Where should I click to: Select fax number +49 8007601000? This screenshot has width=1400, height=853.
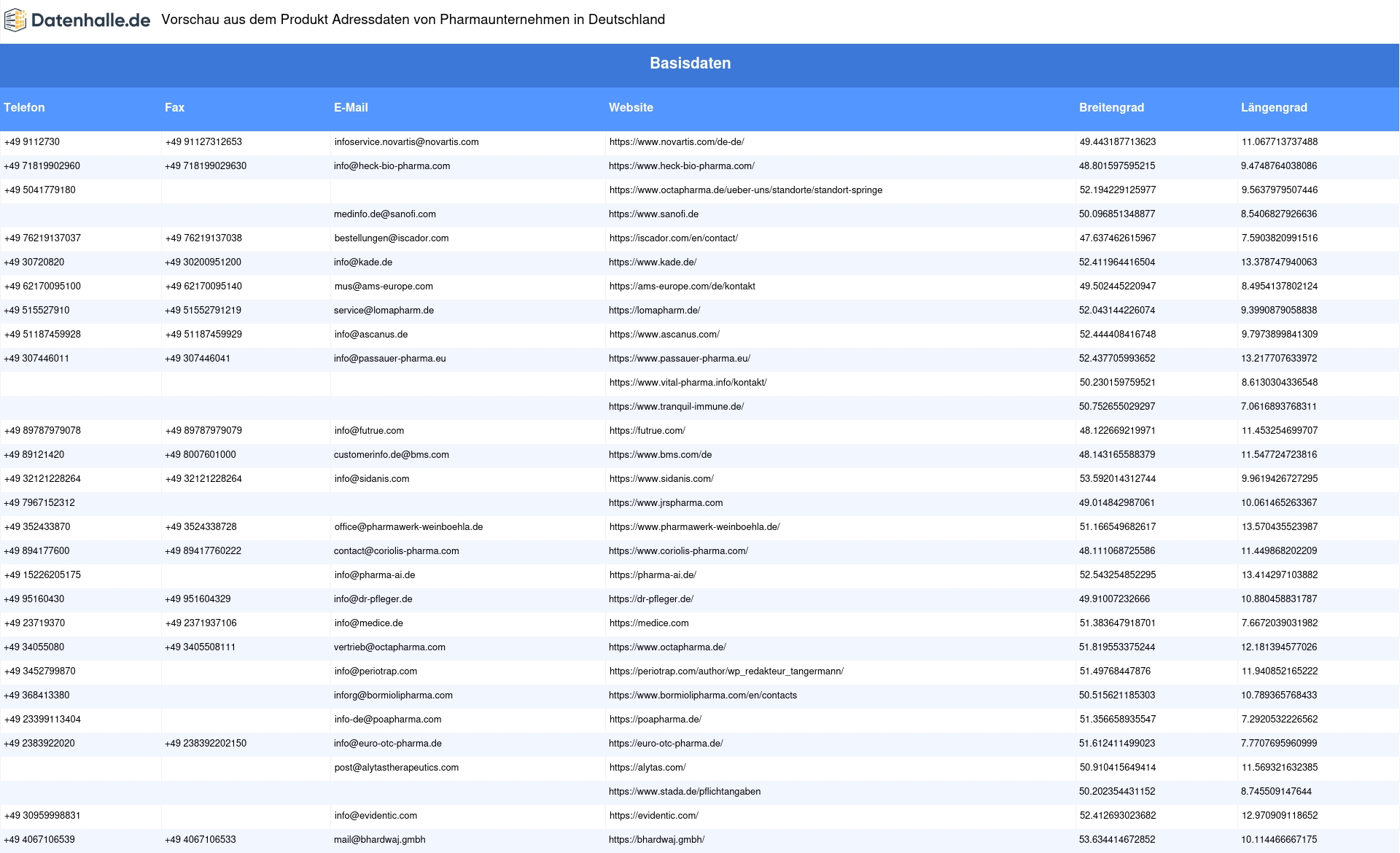click(201, 455)
